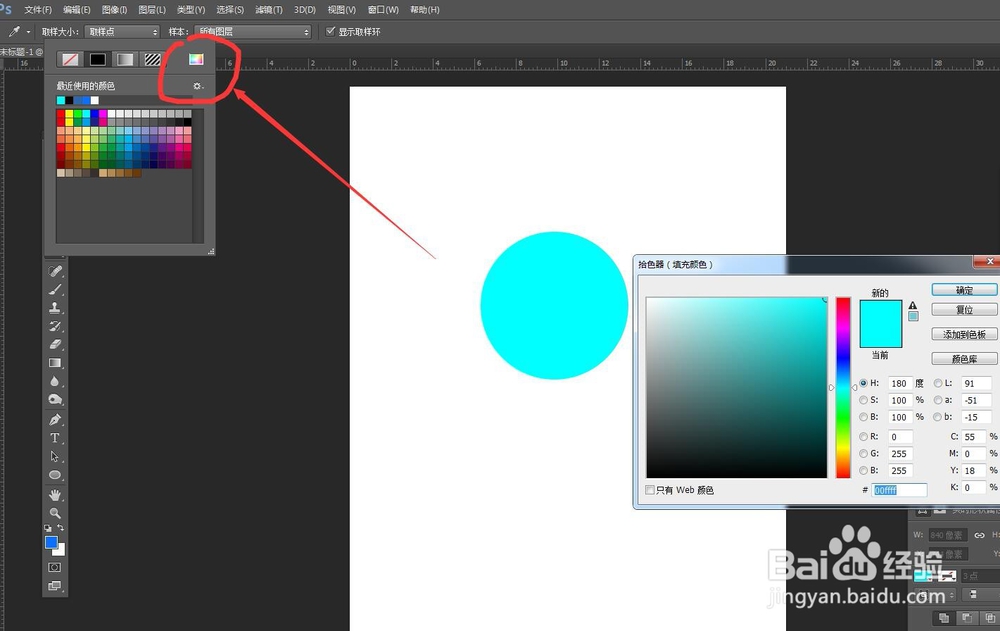The width and height of the screenshot is (1000, 631).
Task: Select the Horizontal Type tool
Action: pos(55,438)
